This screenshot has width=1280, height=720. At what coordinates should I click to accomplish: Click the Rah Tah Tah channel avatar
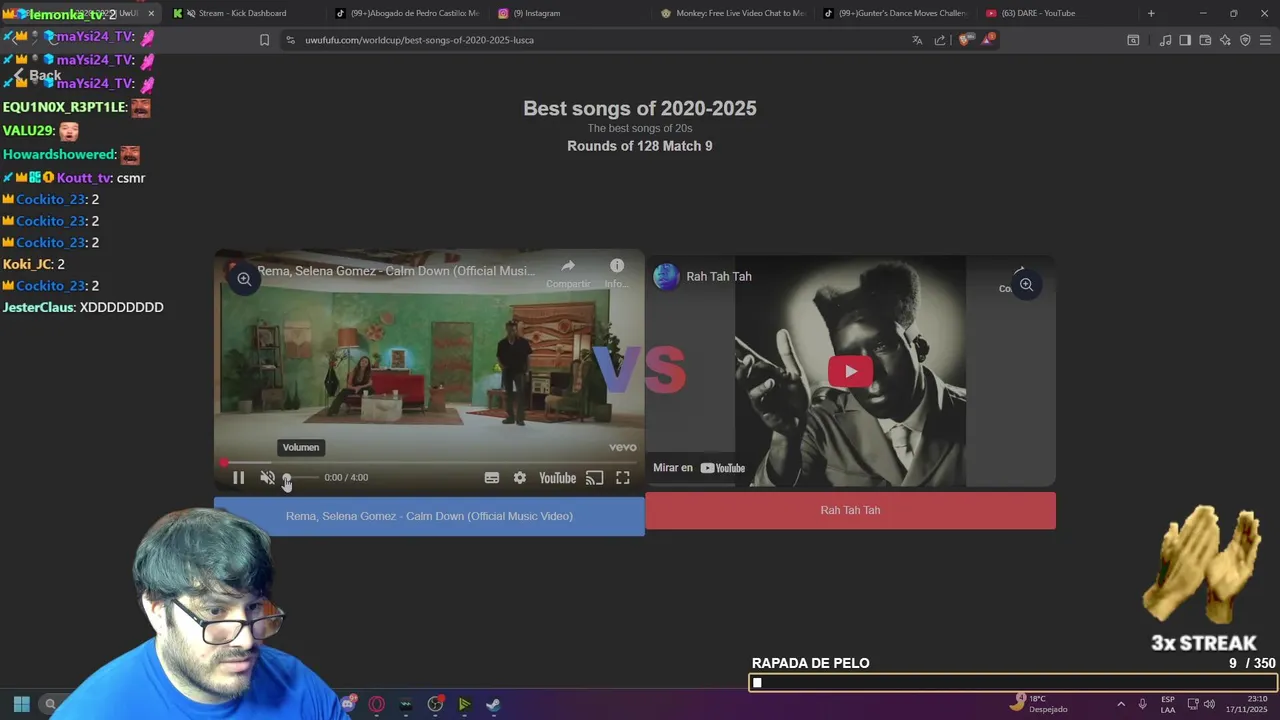click(x=666, y=277)
